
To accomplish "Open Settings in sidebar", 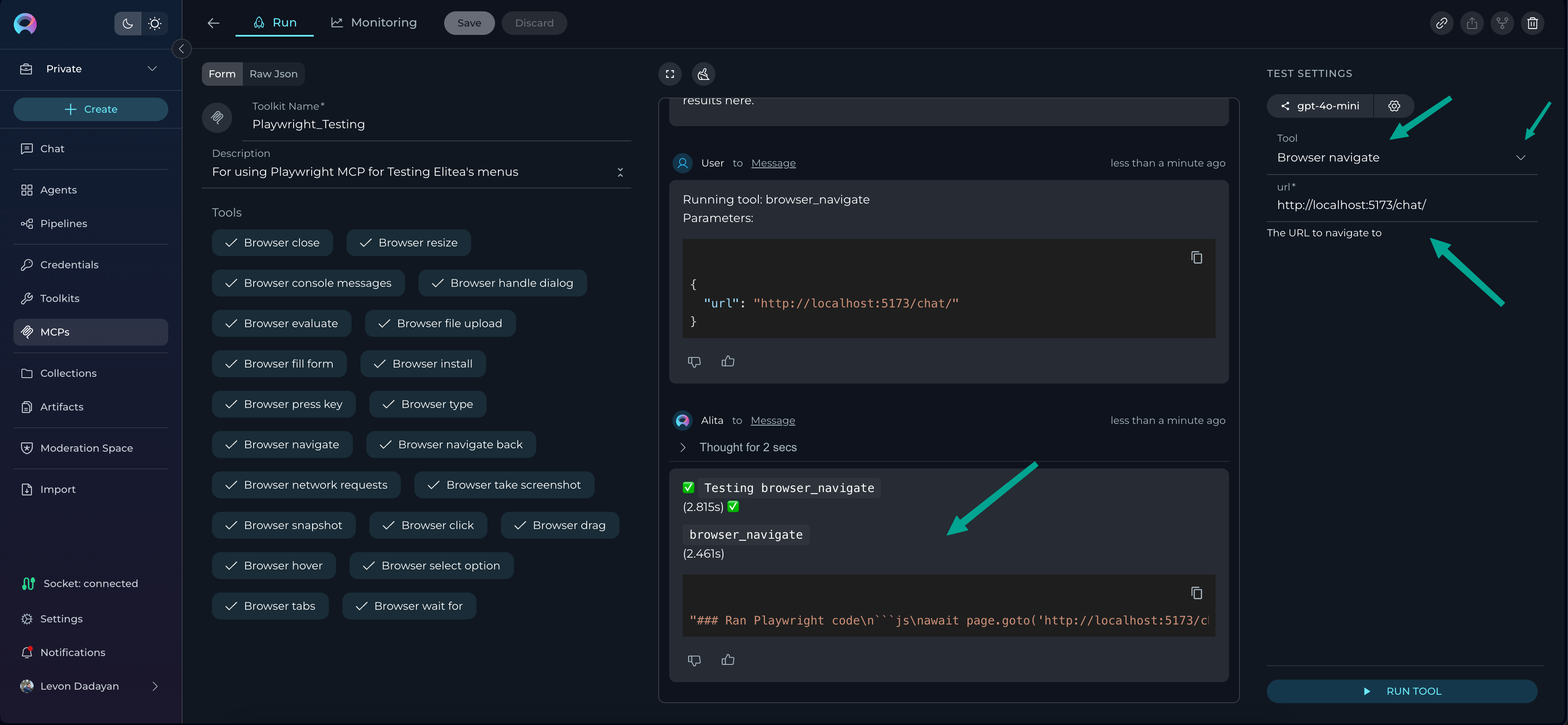I will (91, 619).
